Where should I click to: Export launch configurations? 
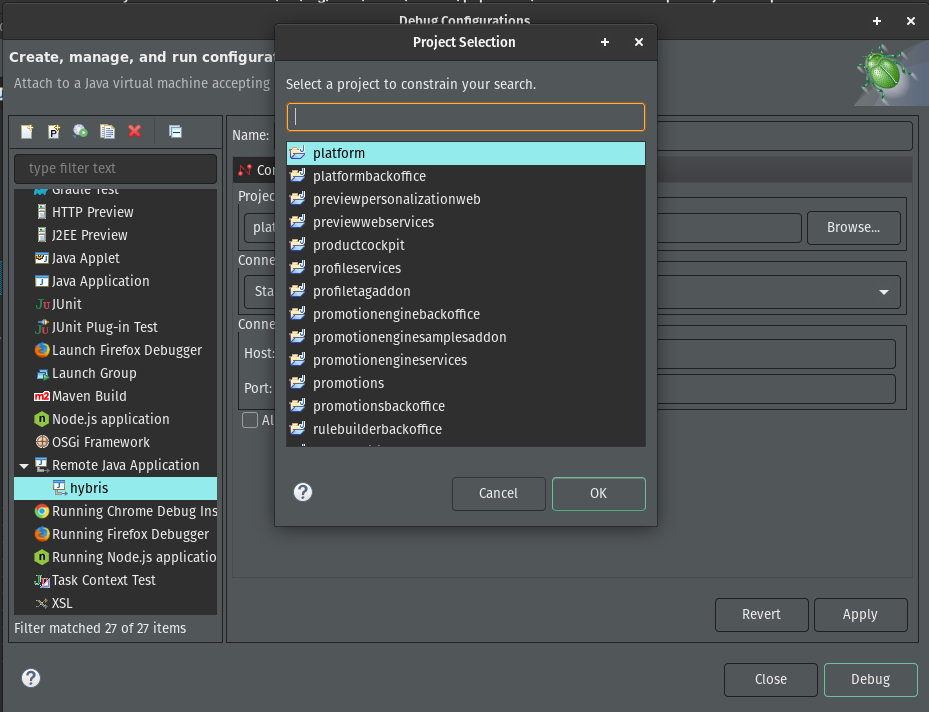tap(80, 131)
